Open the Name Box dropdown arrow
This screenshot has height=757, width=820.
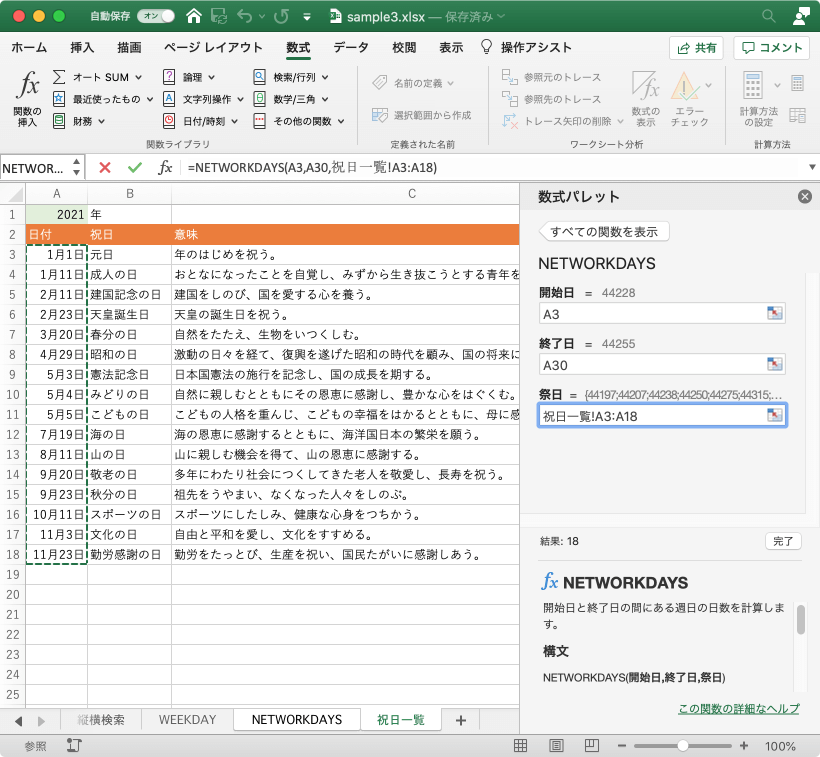coord(77,169)
